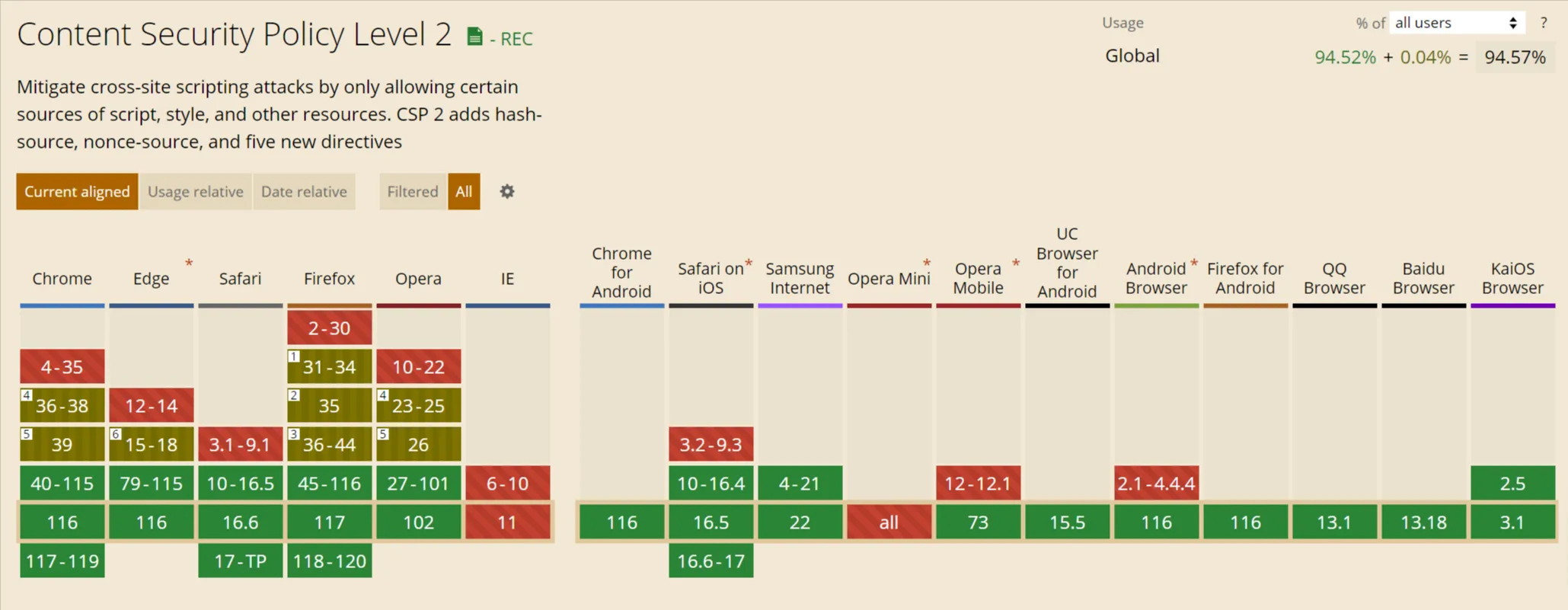Toggle the Filtered view option
This screenshot has width=1568, height=610.
(413, 192)
